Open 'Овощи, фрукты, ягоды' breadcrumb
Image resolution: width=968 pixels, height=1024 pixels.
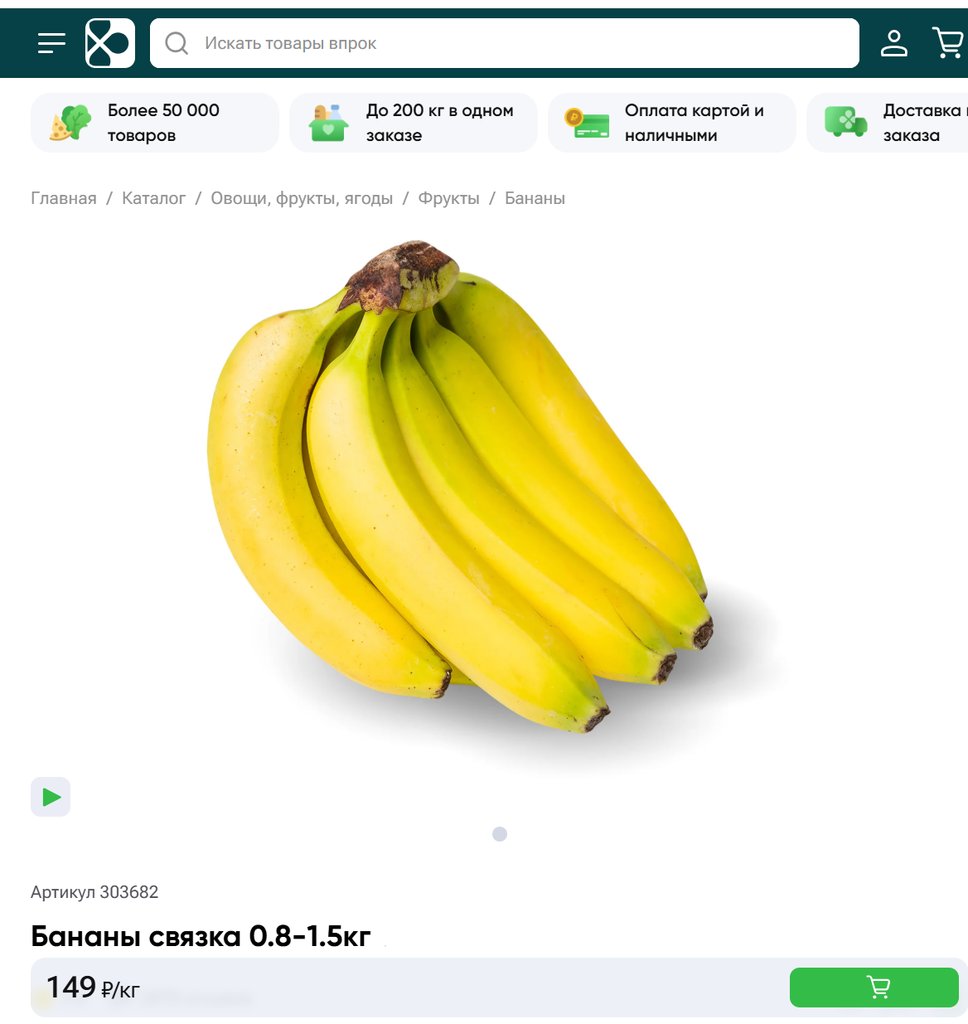302,198
